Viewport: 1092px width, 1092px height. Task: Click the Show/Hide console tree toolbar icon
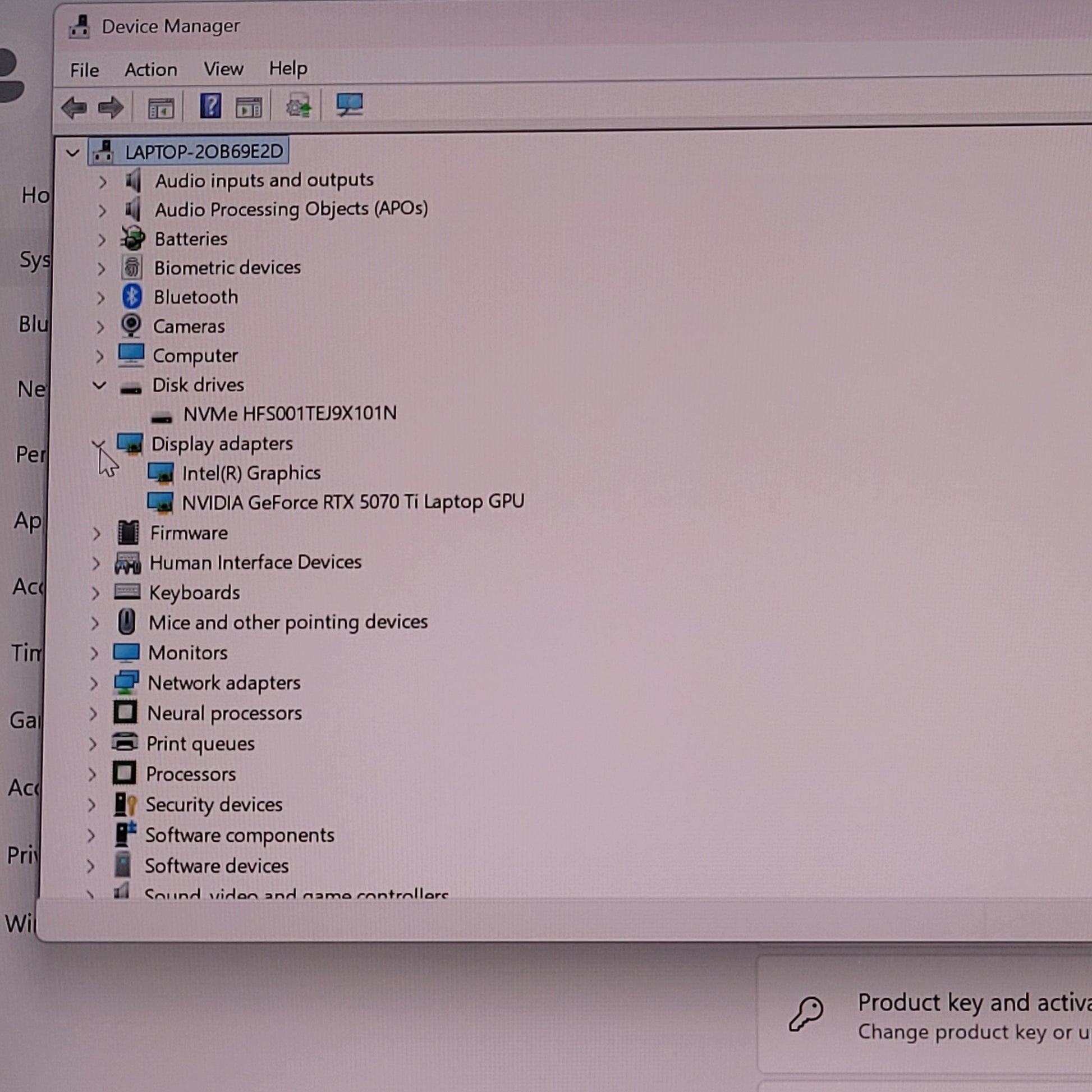tap(160, 107)
